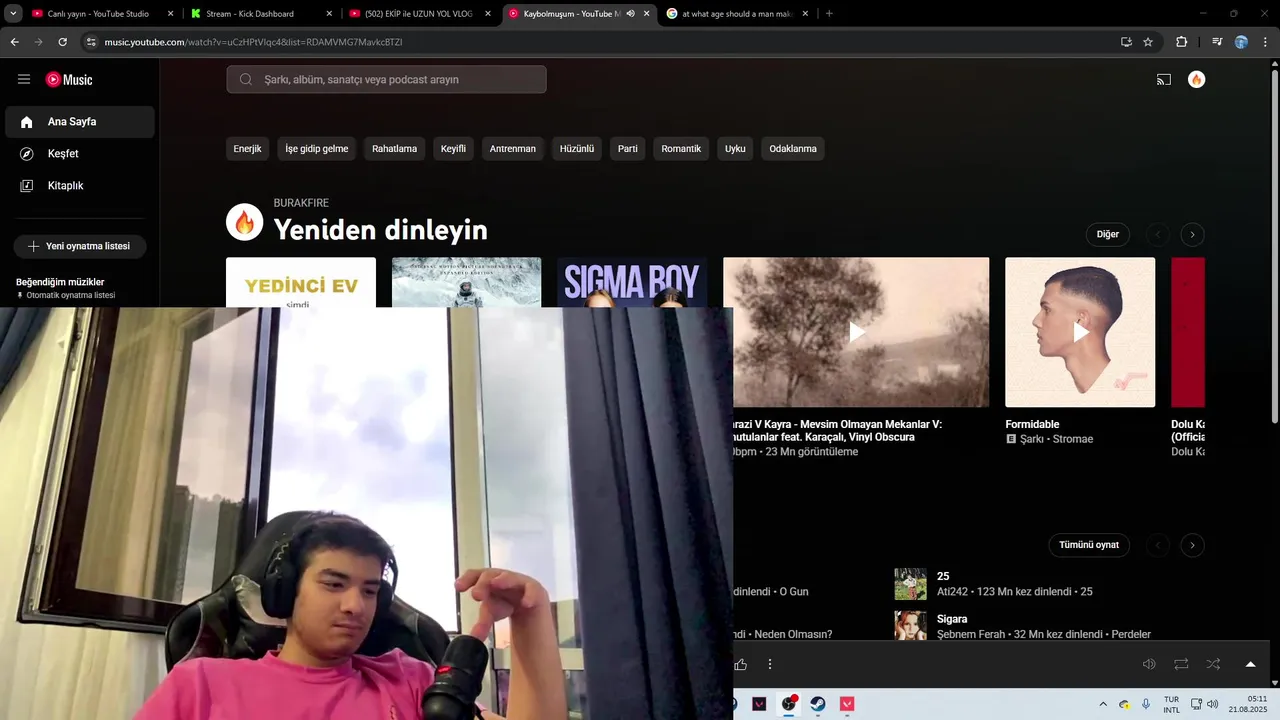This screenshot has width=1280, height=720.
Task: Select the Rahatlama mood chip
Action: tap(394, 149)
